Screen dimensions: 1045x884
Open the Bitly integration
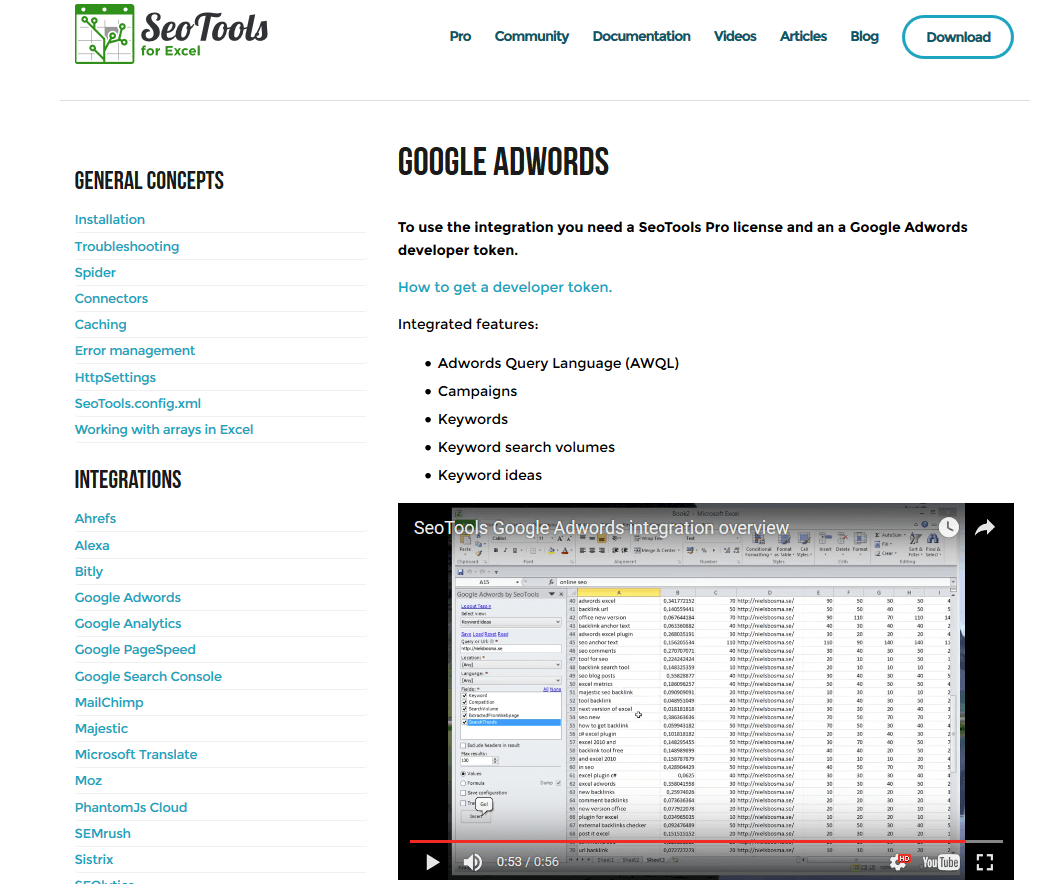(x=89, y=571)
